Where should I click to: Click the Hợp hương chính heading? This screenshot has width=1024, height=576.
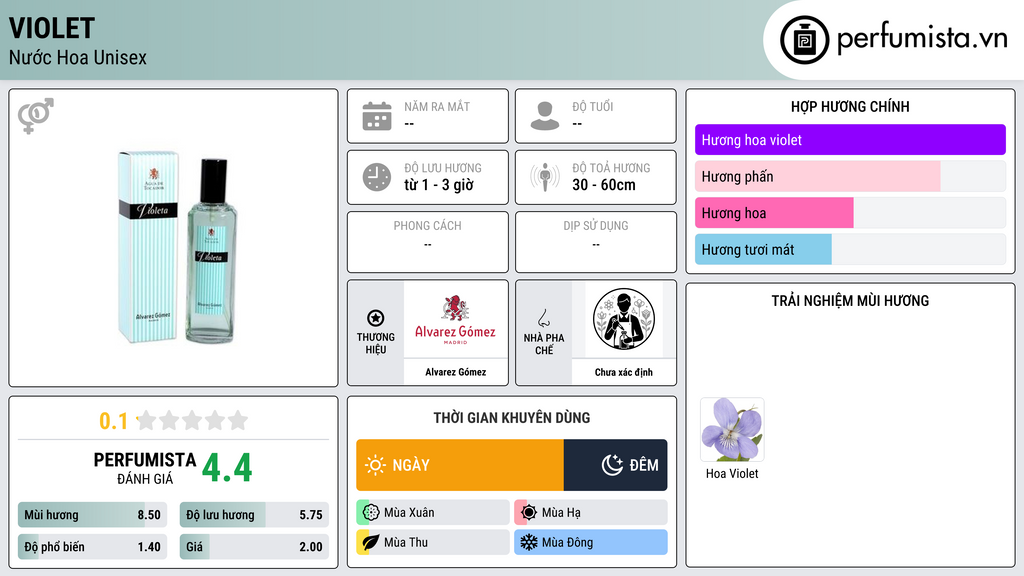click(x=850, y=106)
